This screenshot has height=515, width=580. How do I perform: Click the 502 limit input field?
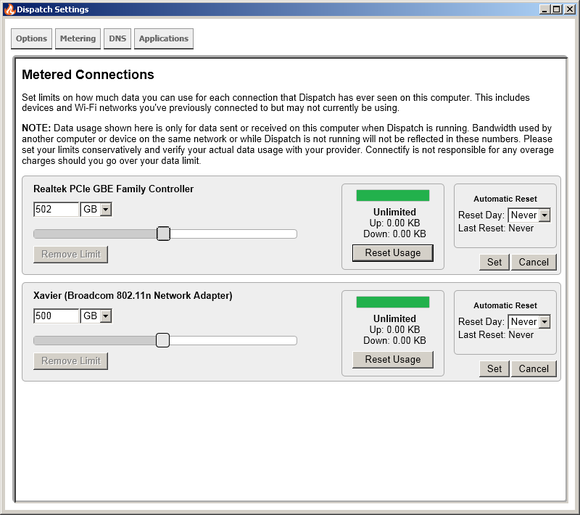tap(56, 209)
